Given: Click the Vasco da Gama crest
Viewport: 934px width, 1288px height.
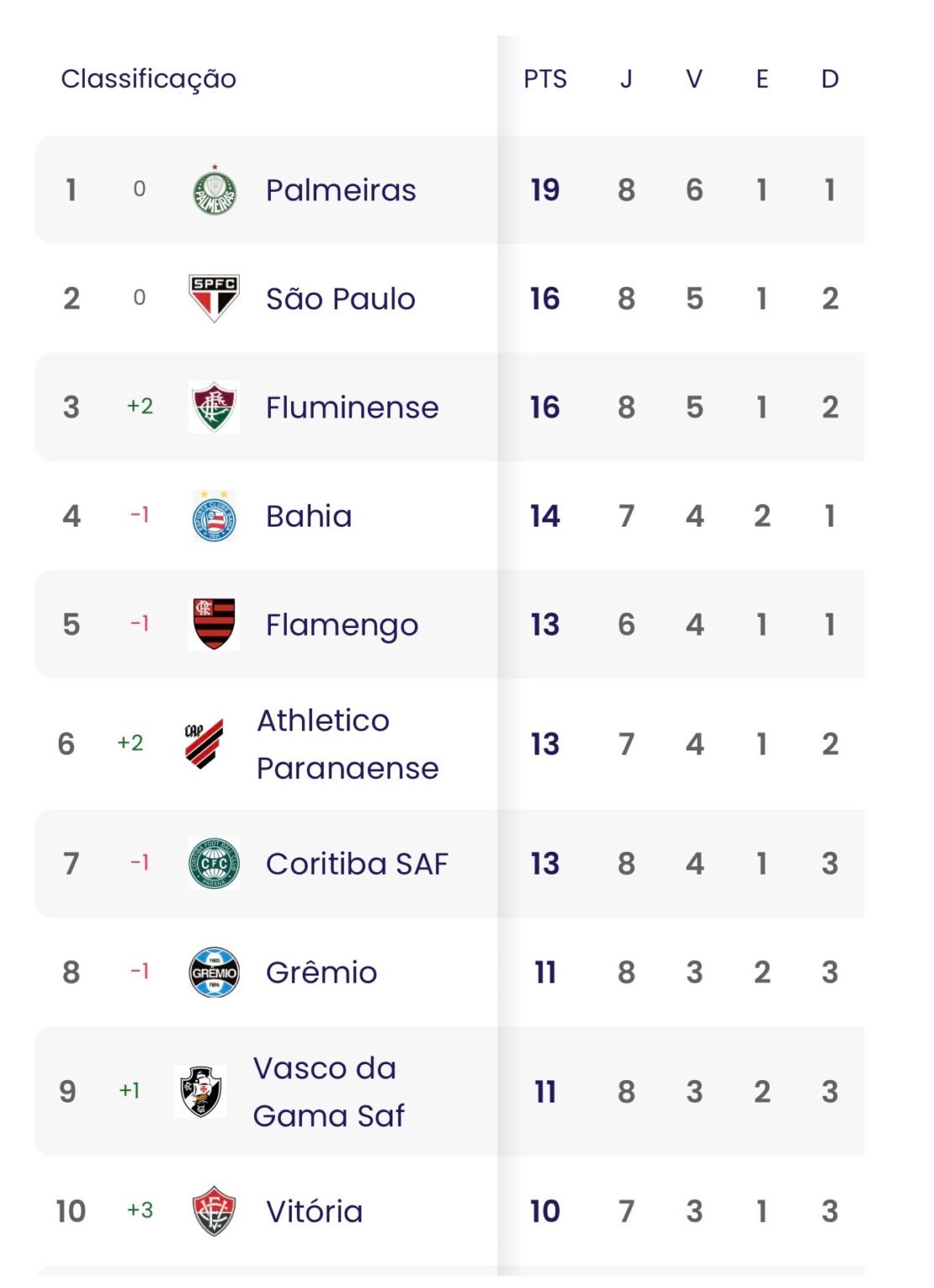Looking at the screenshot, I should pyautogui.click(x=200, y=1092).
